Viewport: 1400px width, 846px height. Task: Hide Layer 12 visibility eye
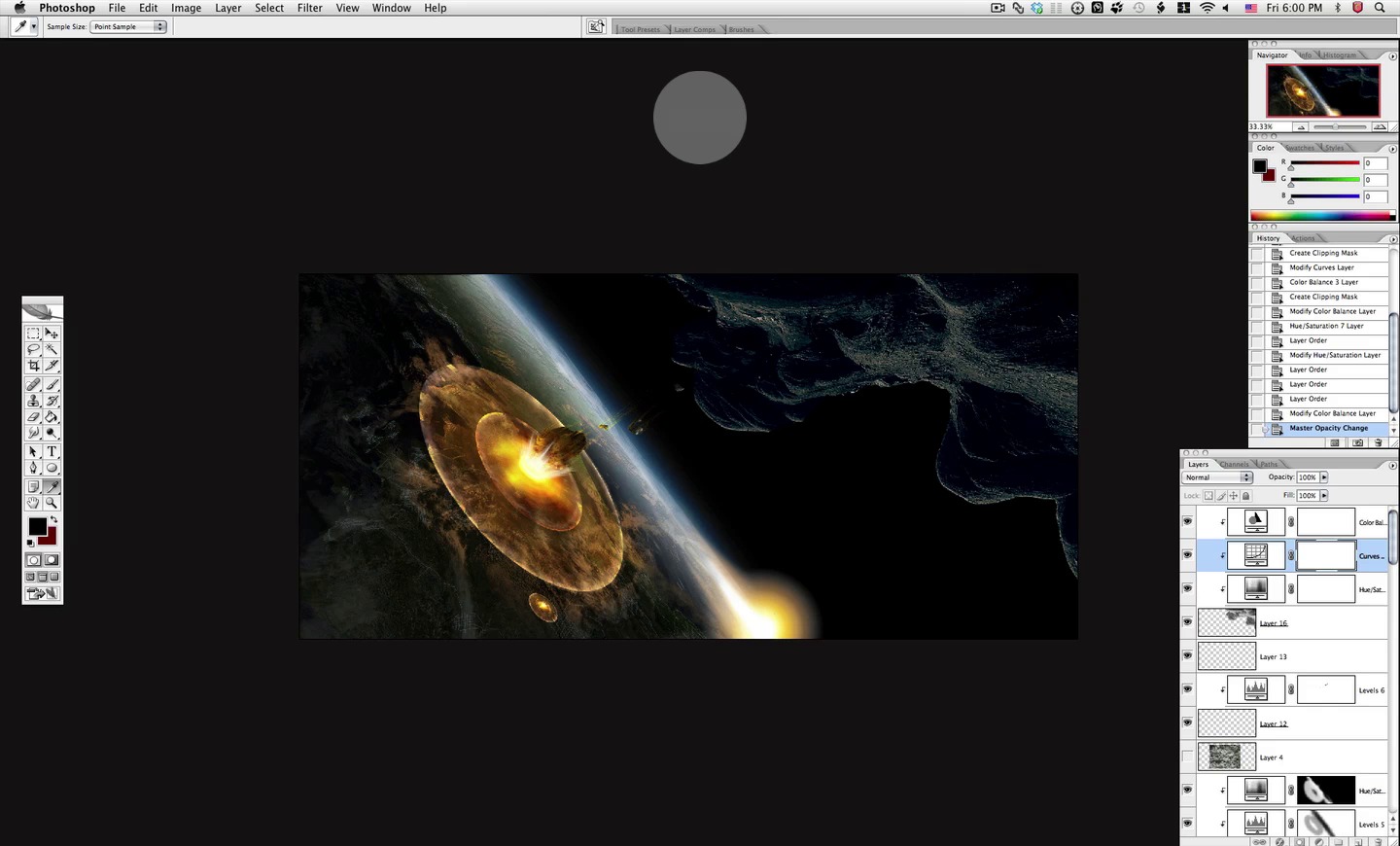tap(1187, 723)
